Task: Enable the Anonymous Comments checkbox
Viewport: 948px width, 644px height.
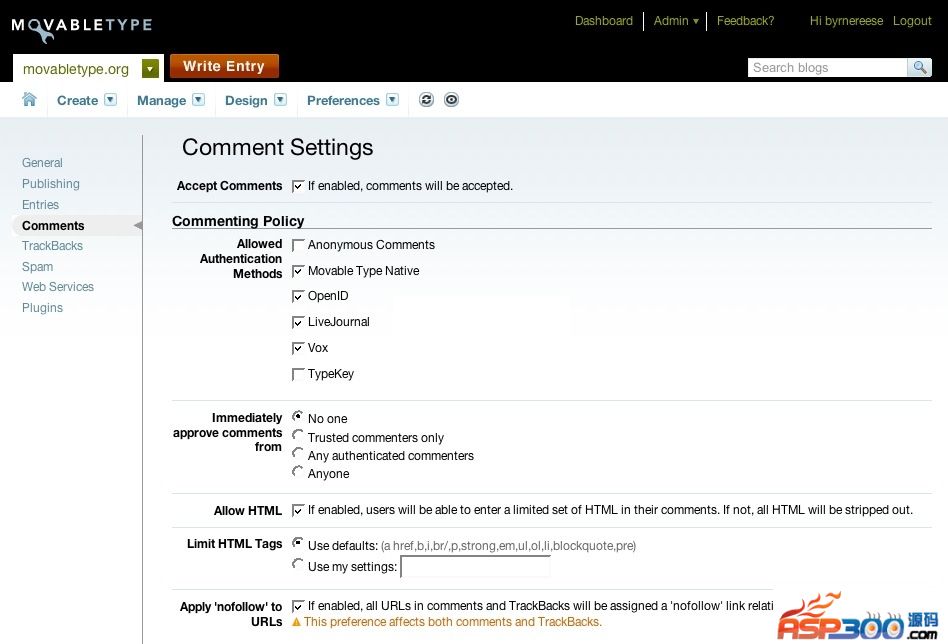Action: [x=298, y=245]
